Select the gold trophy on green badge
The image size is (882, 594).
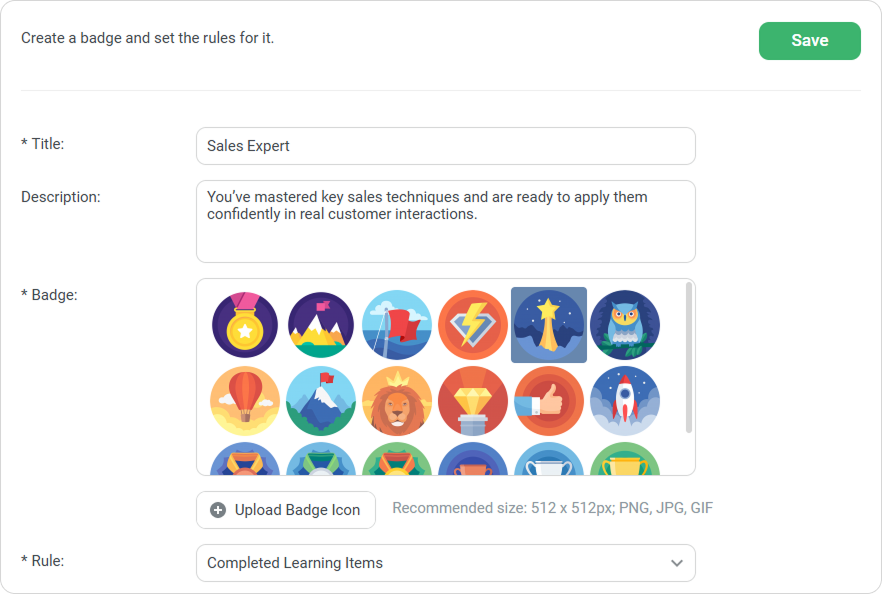(x=625, y=461)
